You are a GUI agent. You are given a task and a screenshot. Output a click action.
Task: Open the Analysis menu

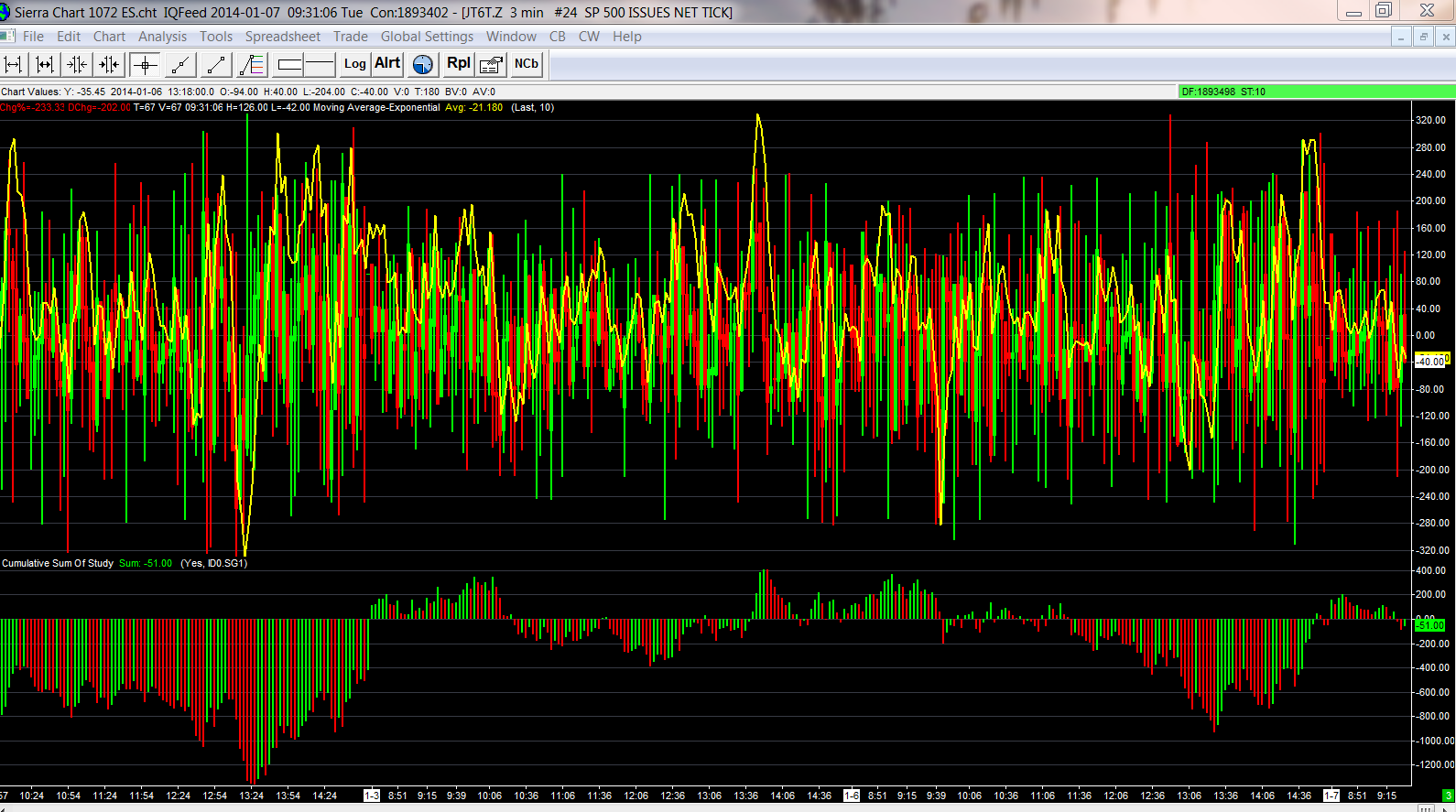(x=162, y=37)
